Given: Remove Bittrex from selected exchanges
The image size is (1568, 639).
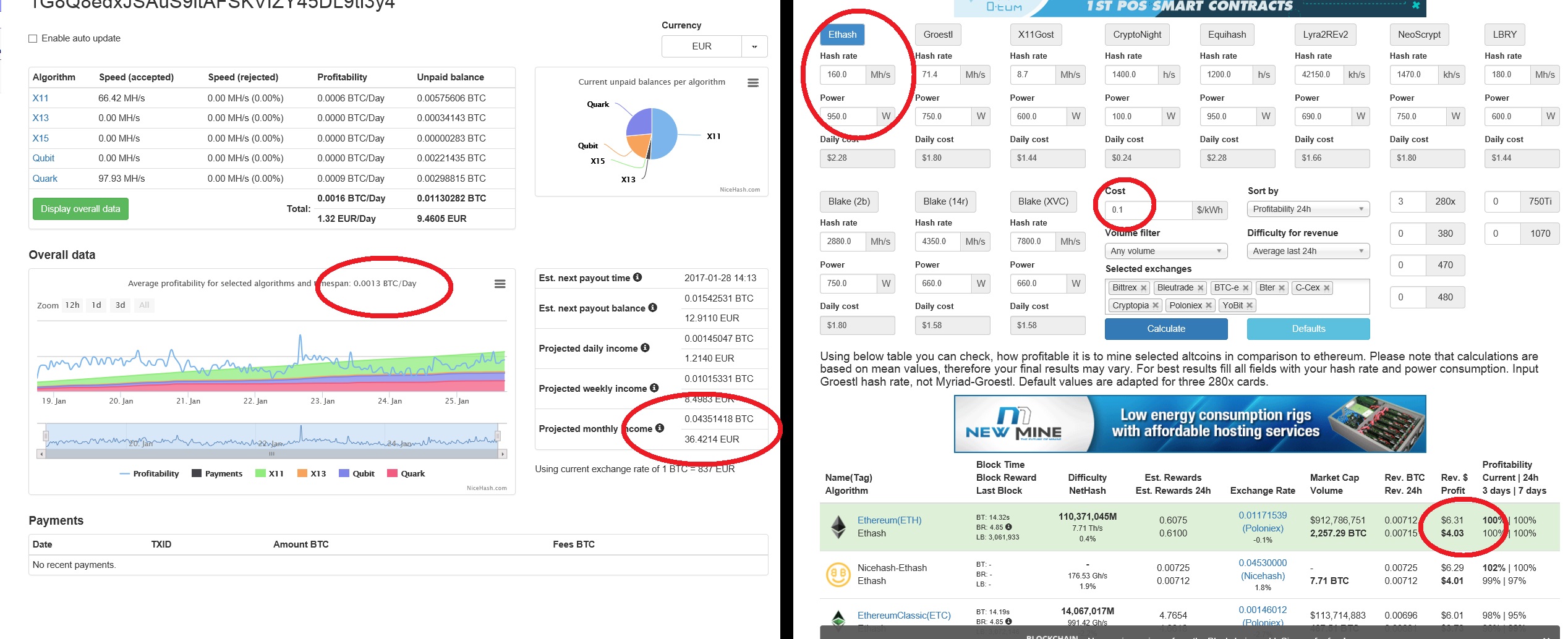Looking at the screenshot, I should click(1144, 288).
